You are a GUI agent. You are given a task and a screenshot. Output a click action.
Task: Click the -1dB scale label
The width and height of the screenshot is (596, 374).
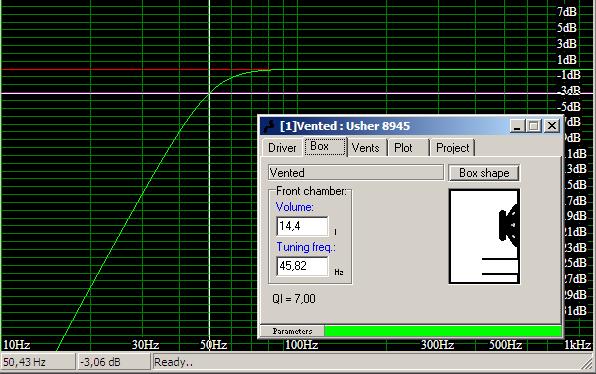pos(569,75)
